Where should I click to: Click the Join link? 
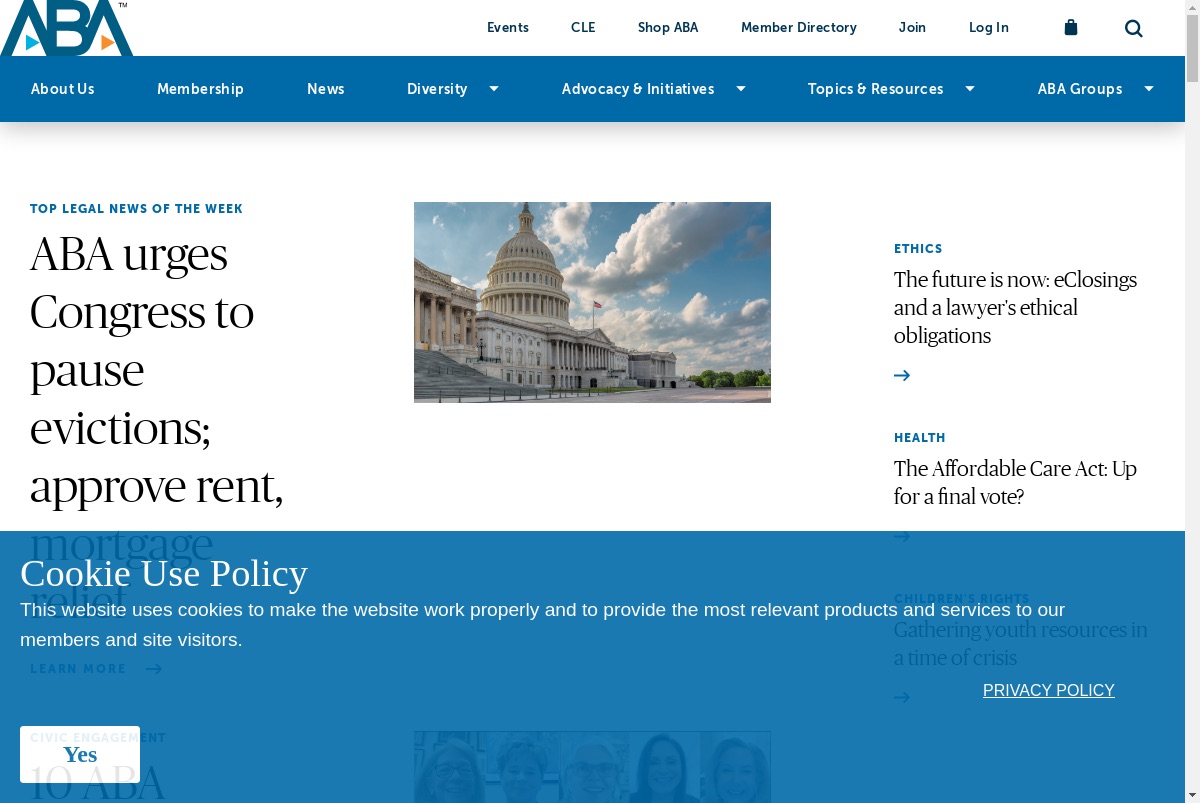click(x=912, y=28)
